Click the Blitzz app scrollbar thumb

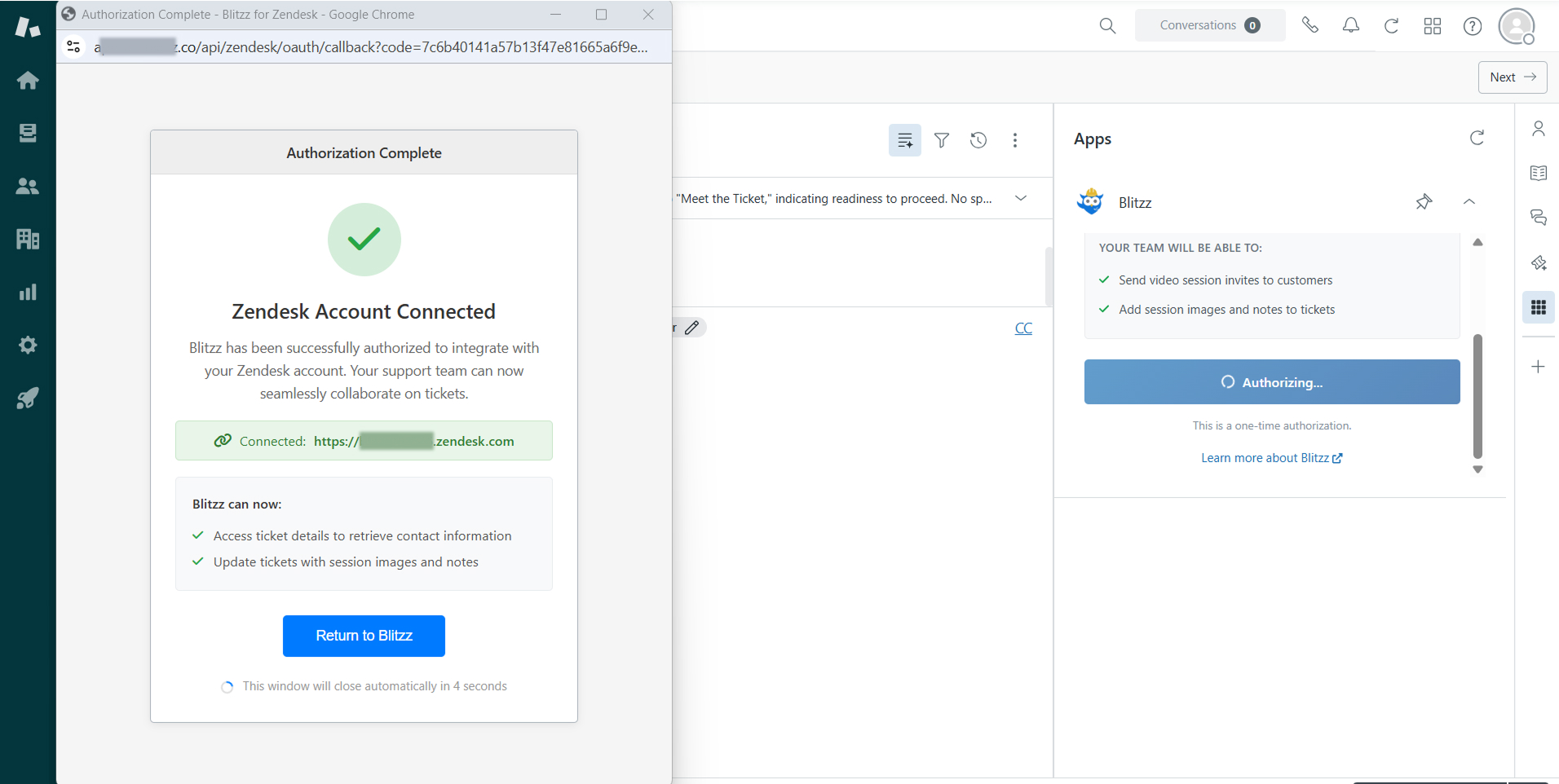click(x=1477, y=396)
